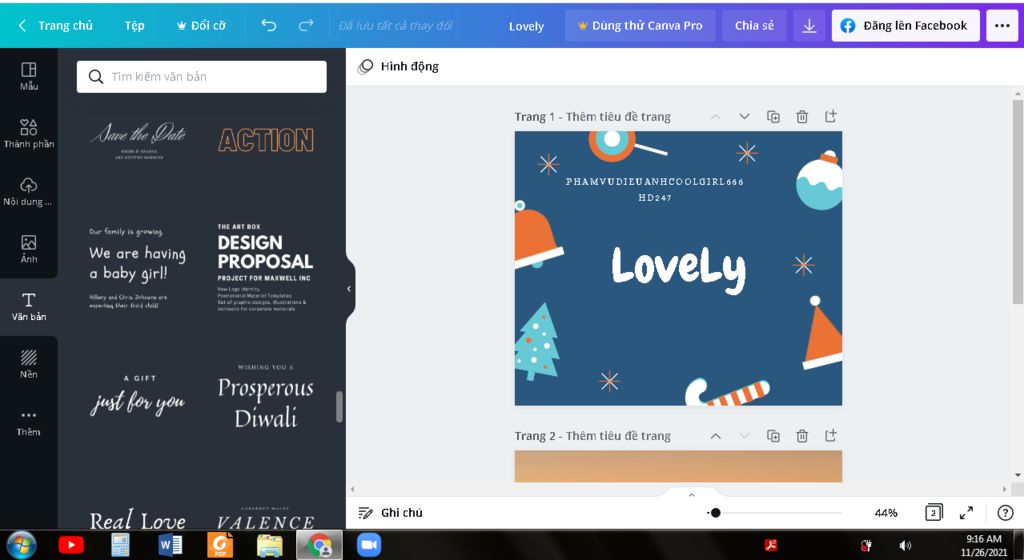Add new page after page 1
Image resolution: width=1024 pixels, height=560 pixels.
click(831, 116)
